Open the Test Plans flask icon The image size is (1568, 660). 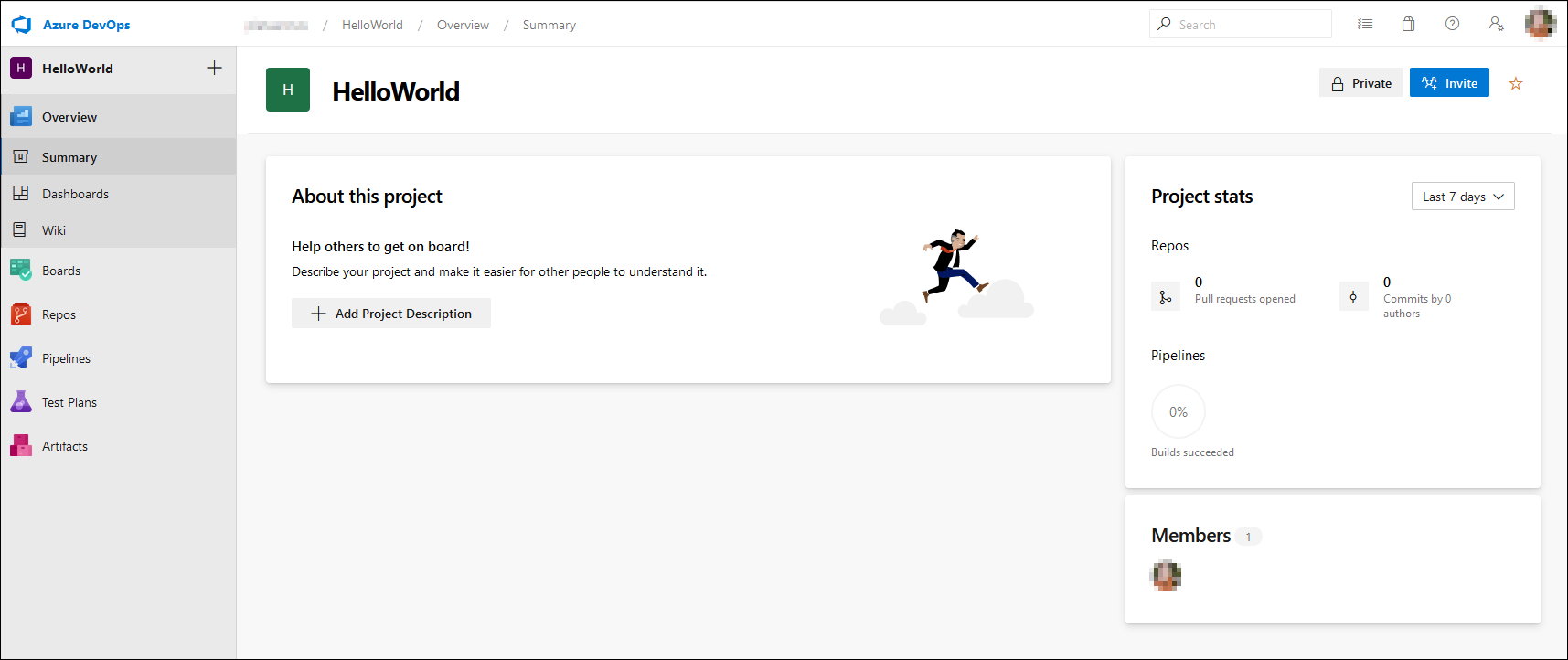21,401
